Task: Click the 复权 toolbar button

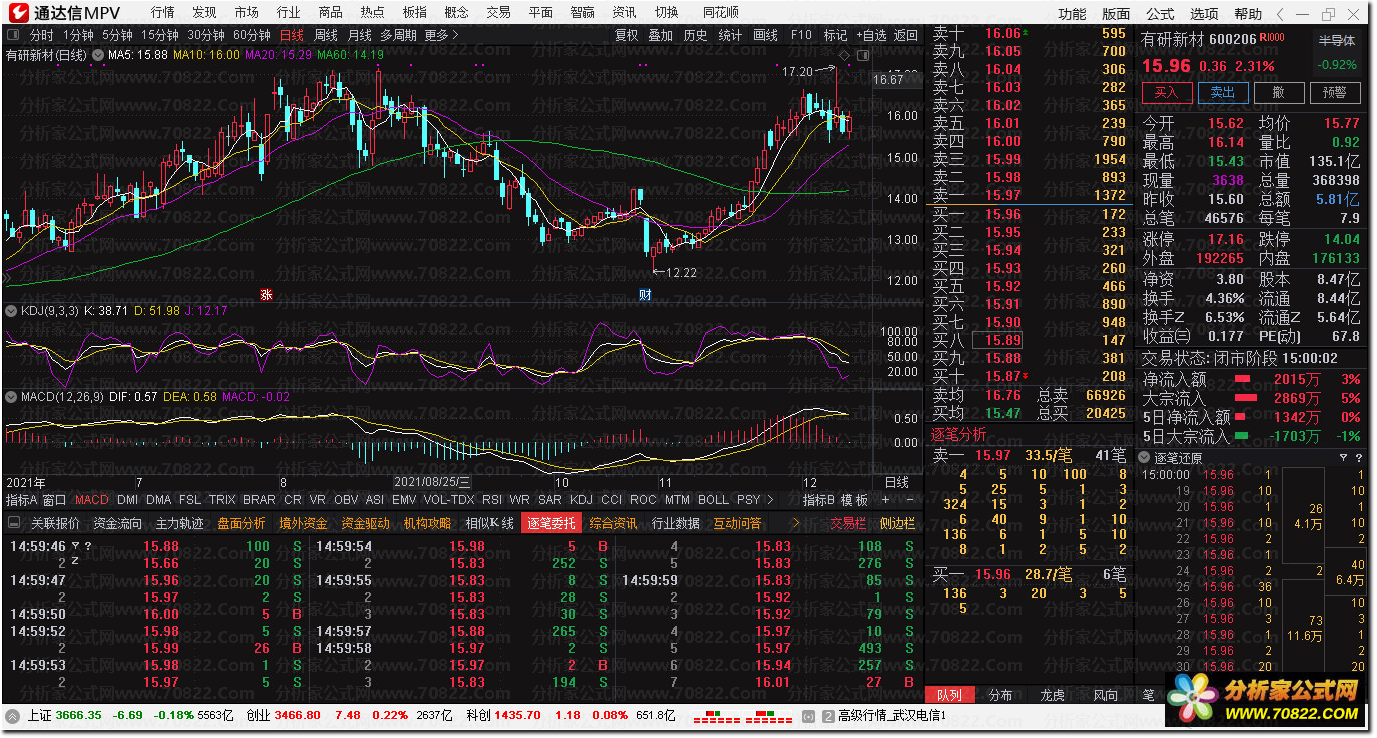Action: (626, 35)
